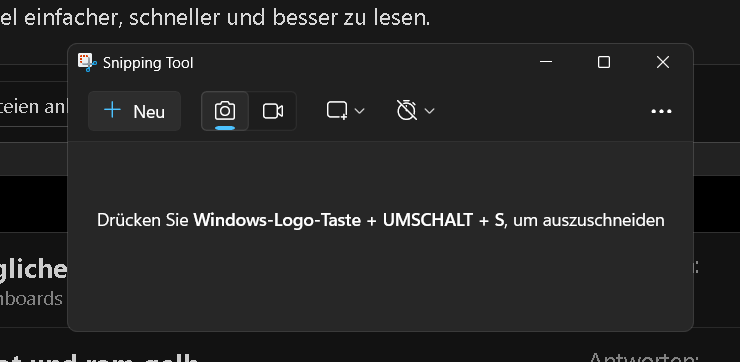
Task: Maximize the Snipping Tool window
Action: (604, 62)
